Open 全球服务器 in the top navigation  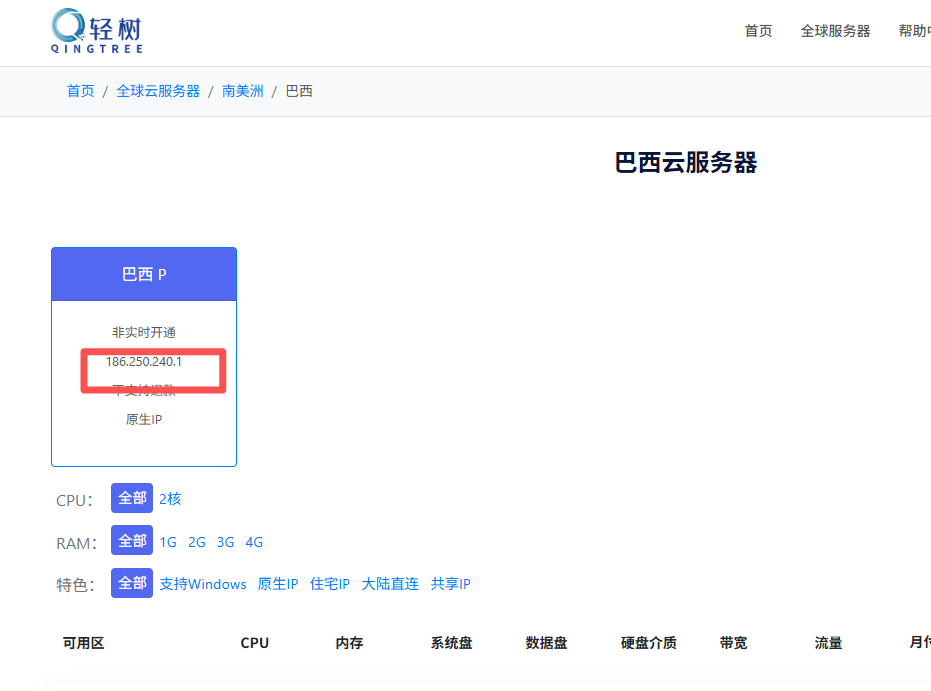(835, 31)
